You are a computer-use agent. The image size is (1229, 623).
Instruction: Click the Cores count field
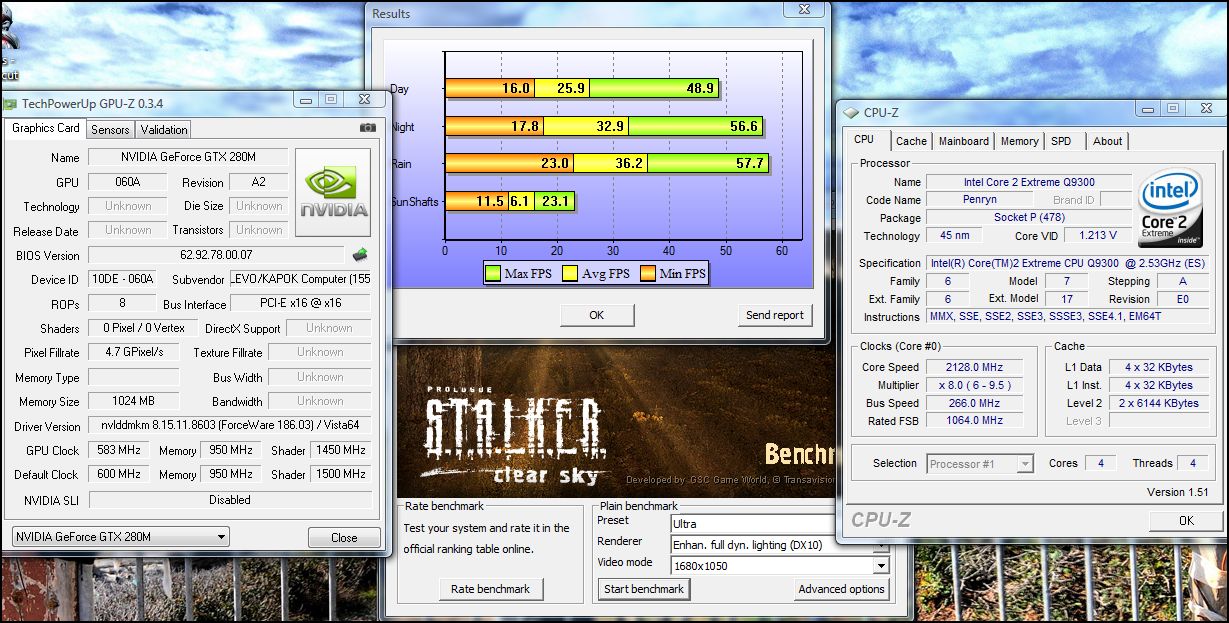pos(1100,463)
